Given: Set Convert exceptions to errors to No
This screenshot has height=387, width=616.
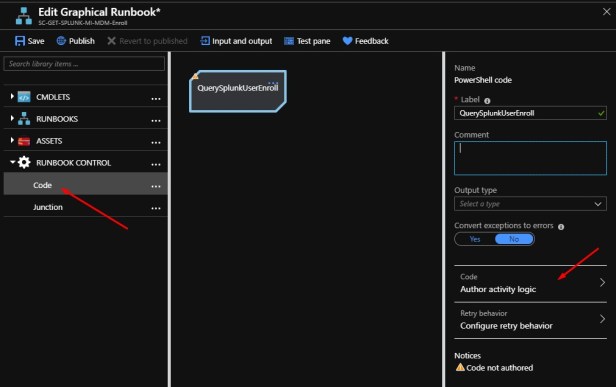Looking at the screenshot, I should (x=514, y=239).
